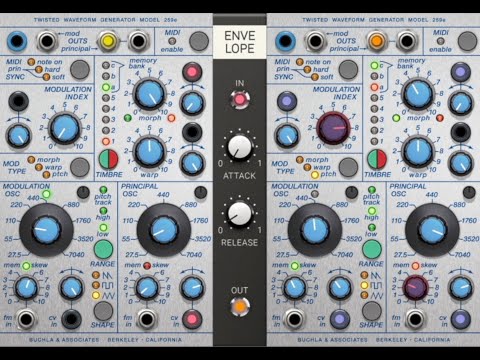Click the pink cv in jack of principal osc
This screenshot has height=360, width=480.
pos(192,319)
